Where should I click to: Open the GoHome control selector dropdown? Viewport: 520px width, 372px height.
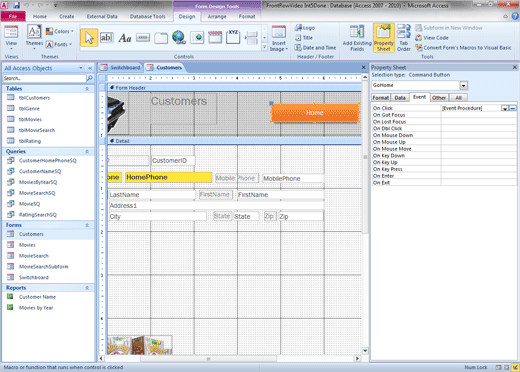(x=464, y=86)
